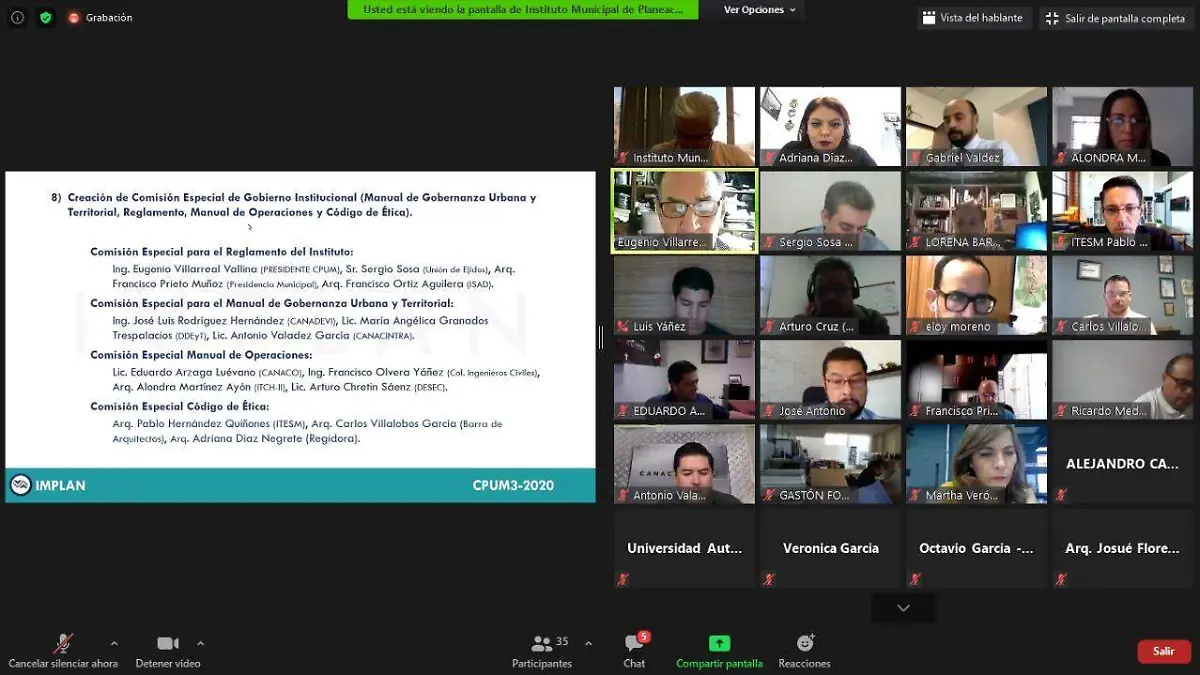
Task: Click Salir de pantalla completa
Action: point(1115,18)
